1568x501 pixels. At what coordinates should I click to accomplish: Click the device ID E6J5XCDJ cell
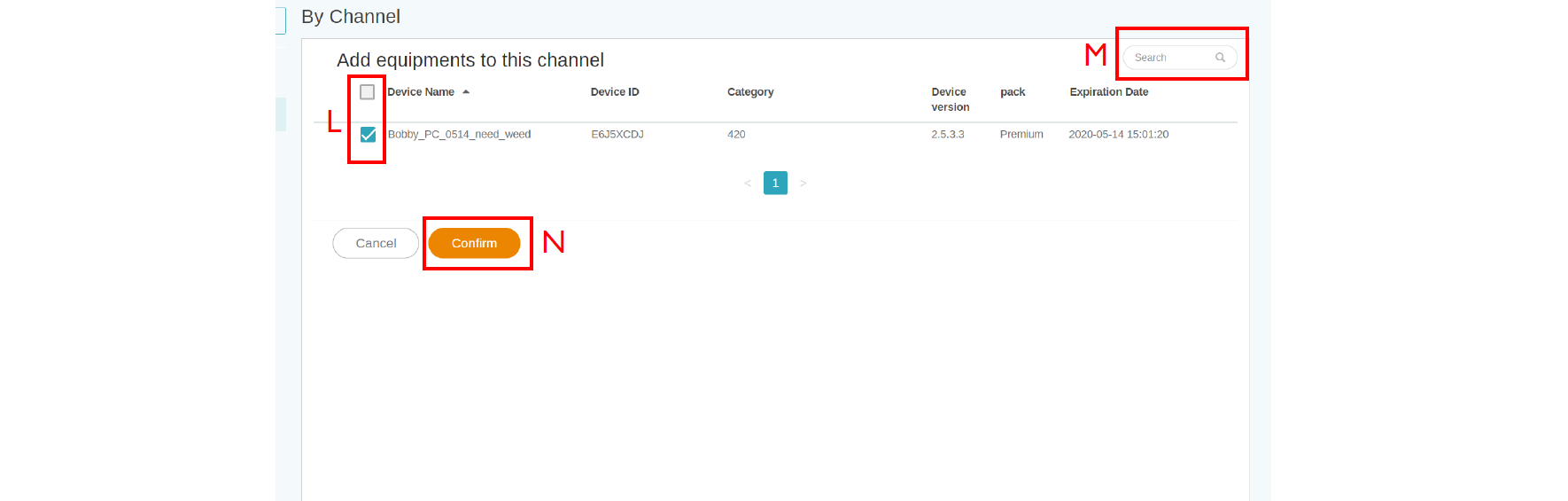(617, 135)
